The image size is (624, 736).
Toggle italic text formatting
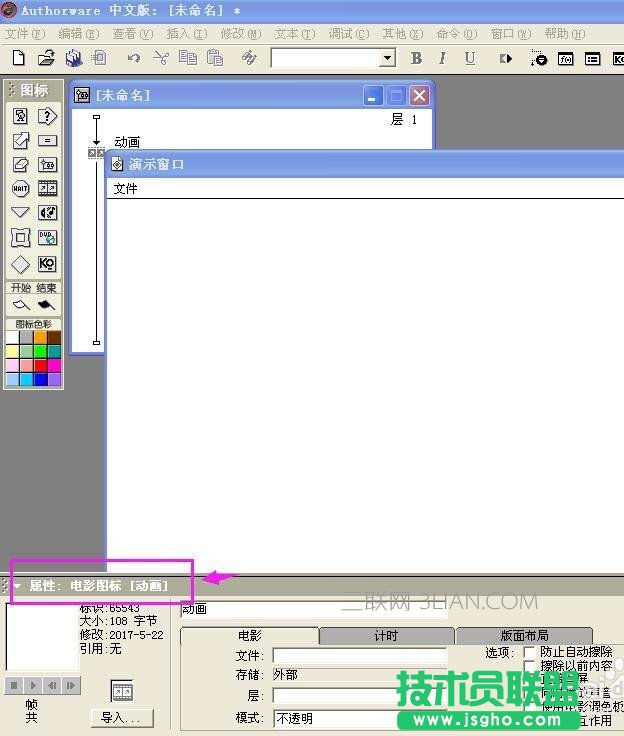click(442, 58)
